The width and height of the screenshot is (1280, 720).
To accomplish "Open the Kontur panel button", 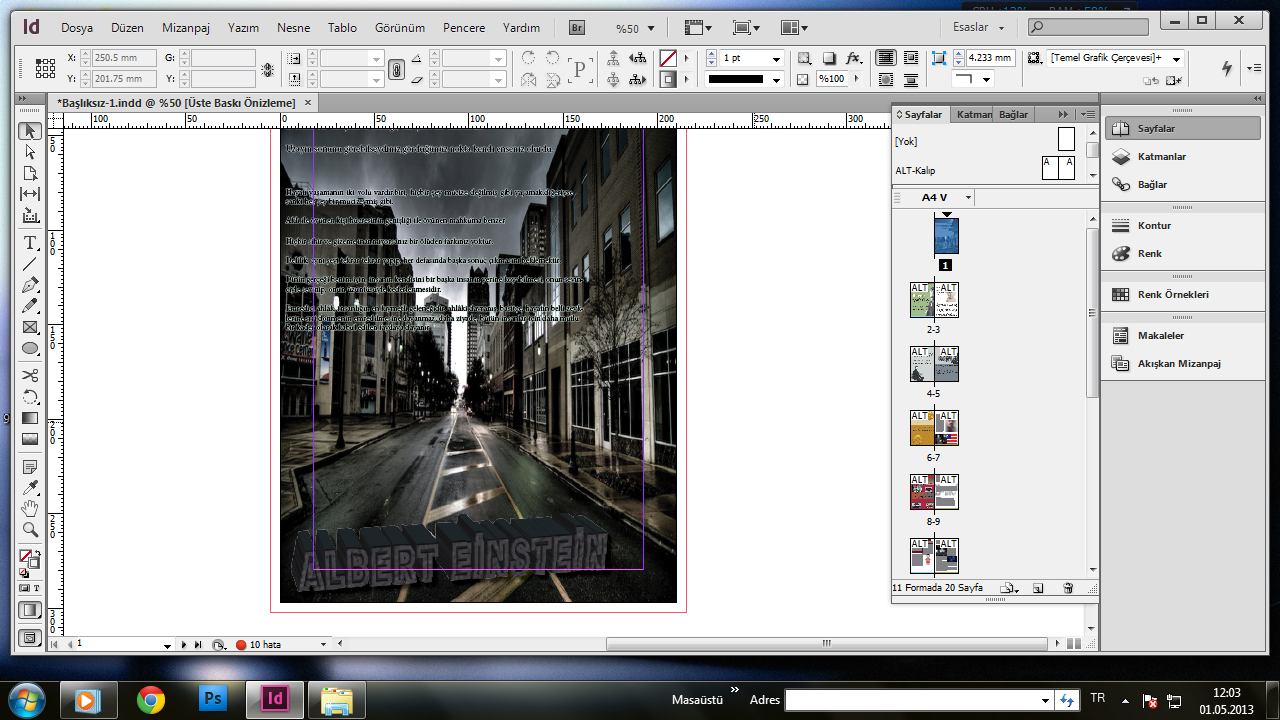I will click(1182, 225).
